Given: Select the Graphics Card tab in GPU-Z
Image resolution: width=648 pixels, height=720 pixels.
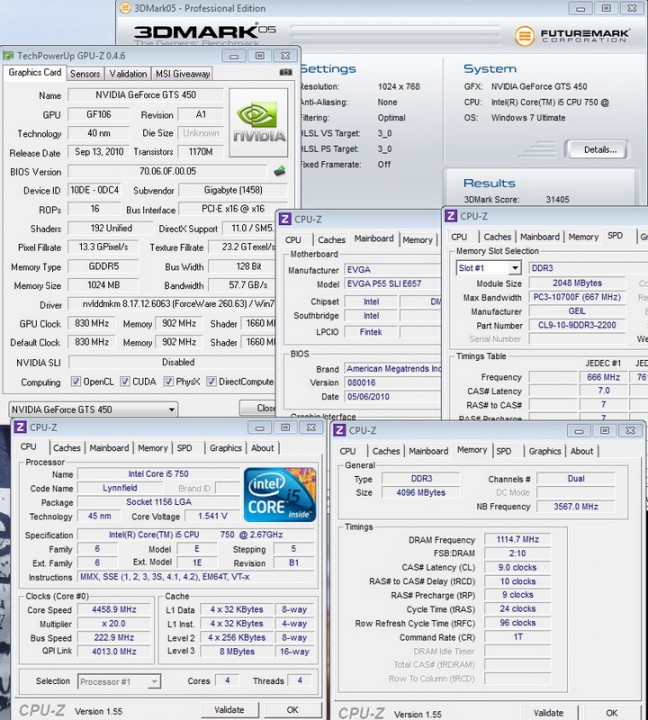Looking at the screenshot, I should [35, 73].
